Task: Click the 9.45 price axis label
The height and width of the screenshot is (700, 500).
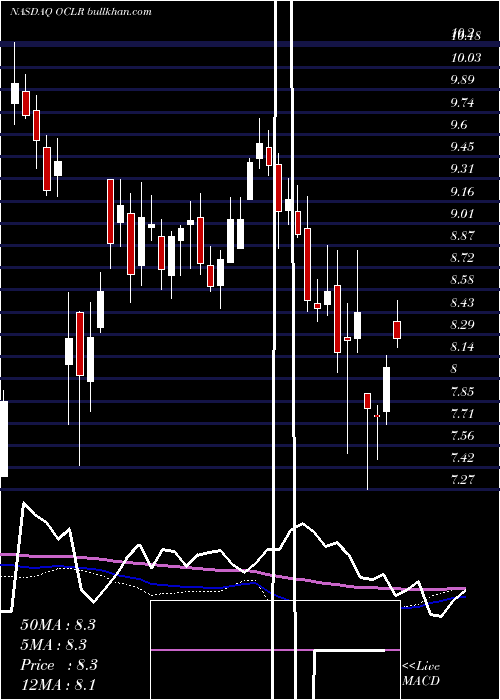Action: click(x=462, y=147)
